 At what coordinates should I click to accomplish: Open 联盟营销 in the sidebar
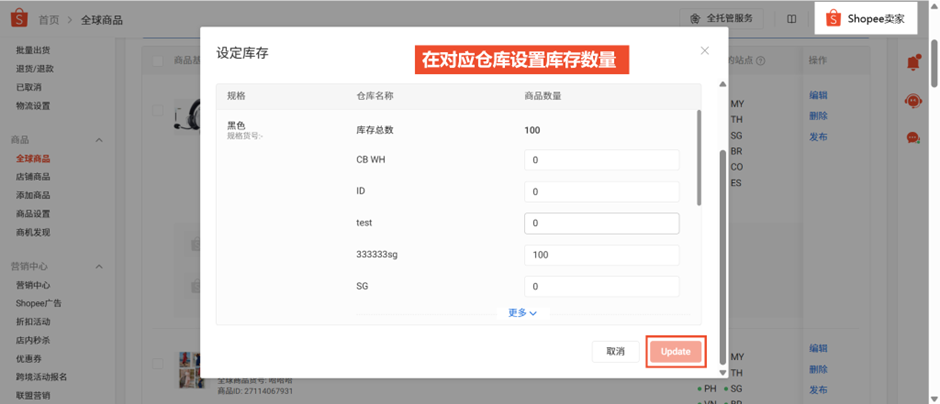click(33, 396)
